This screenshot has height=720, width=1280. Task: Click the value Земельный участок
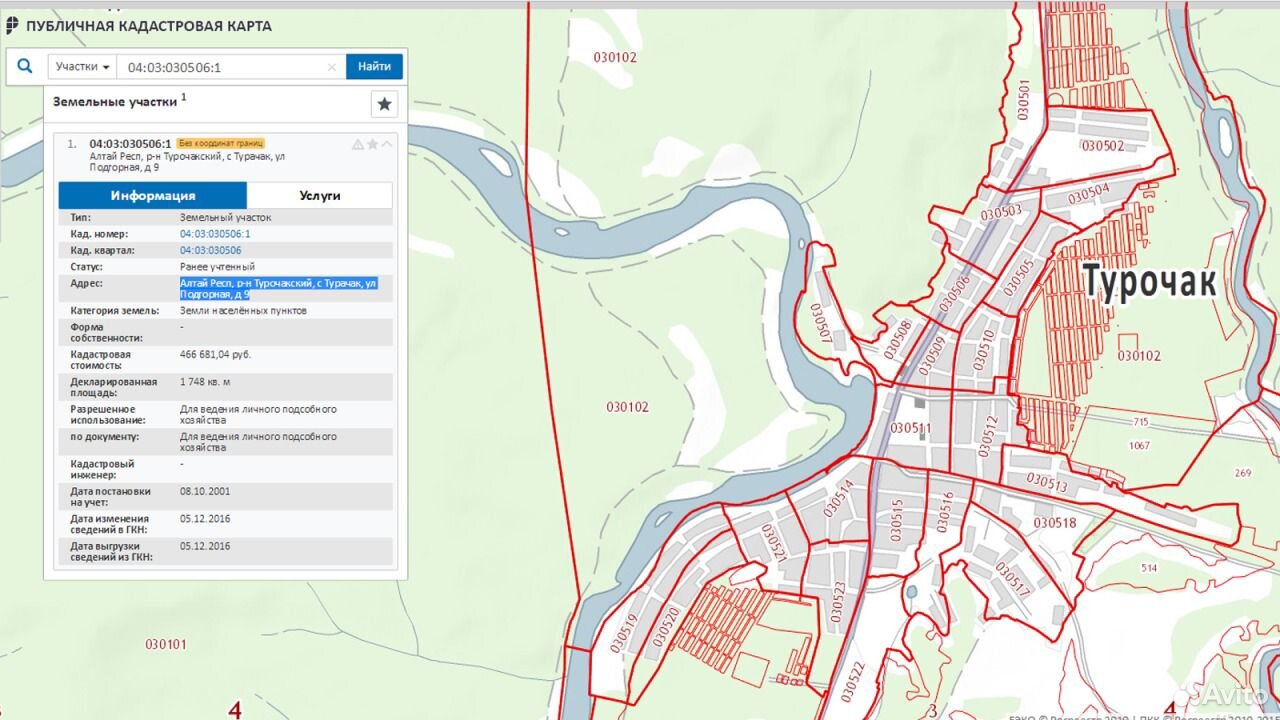click(x=225, y=217)
